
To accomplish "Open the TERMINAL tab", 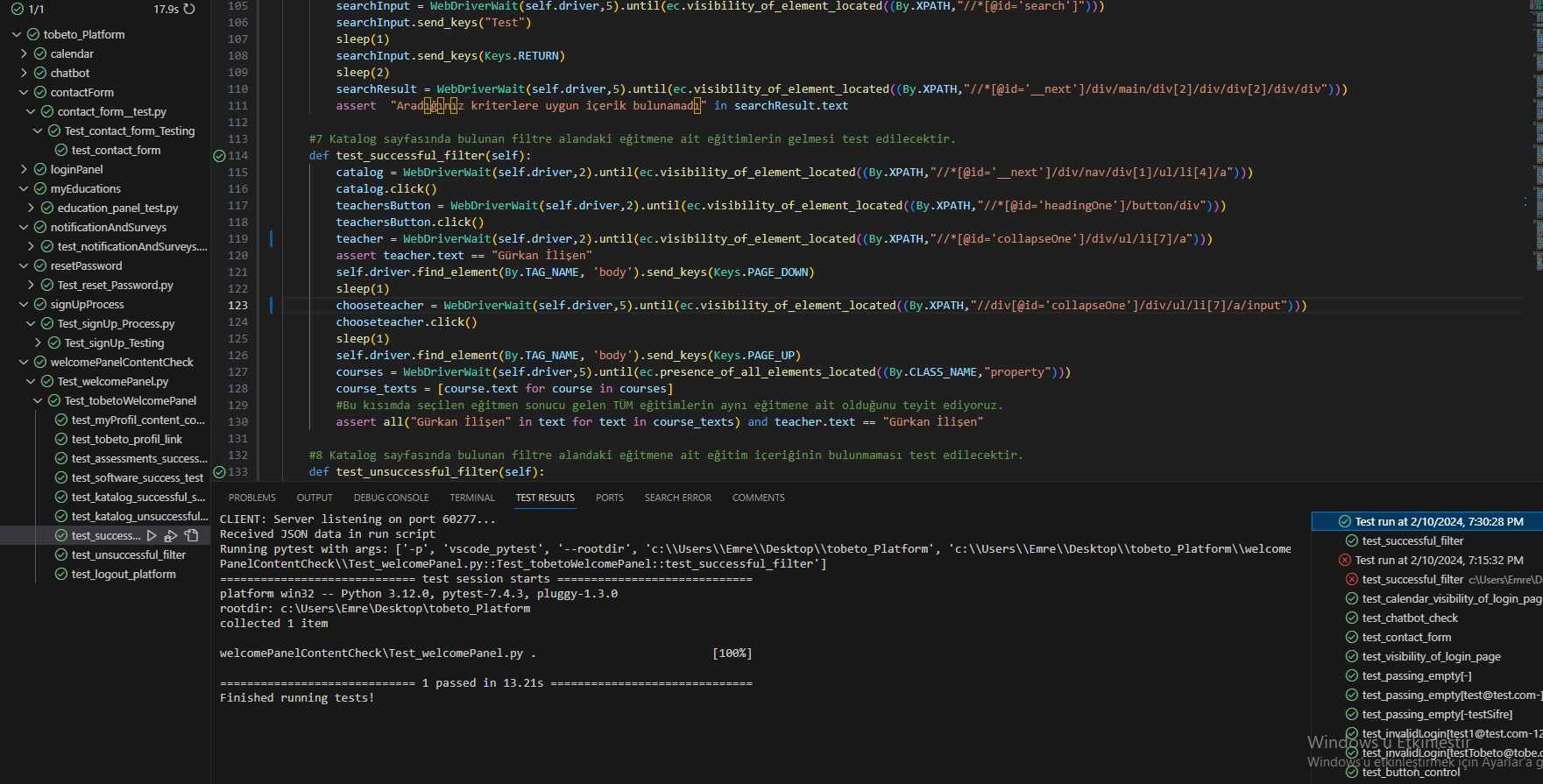I will [x=472, y=498].
